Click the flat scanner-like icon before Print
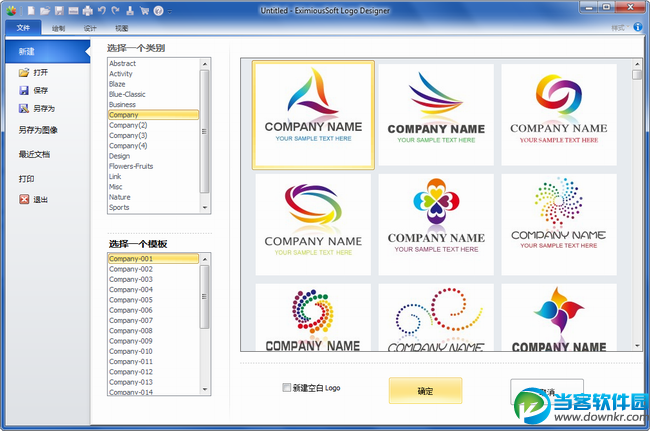 [x=73, y=11]
